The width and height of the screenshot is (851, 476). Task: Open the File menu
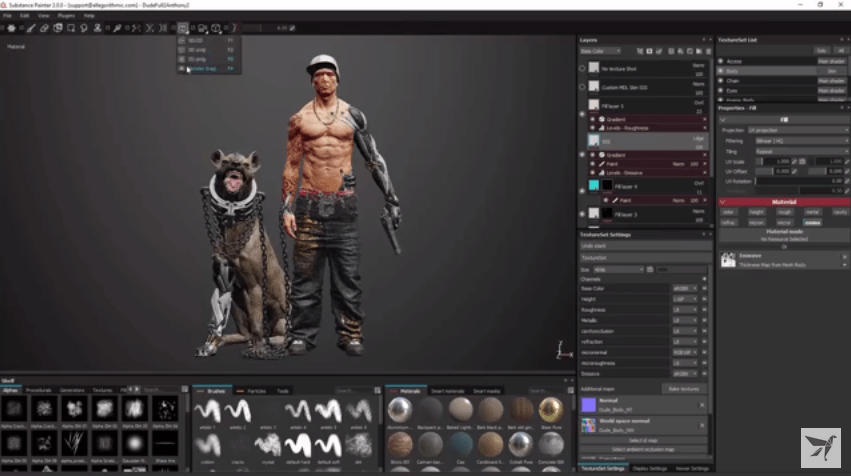point(8,16)
